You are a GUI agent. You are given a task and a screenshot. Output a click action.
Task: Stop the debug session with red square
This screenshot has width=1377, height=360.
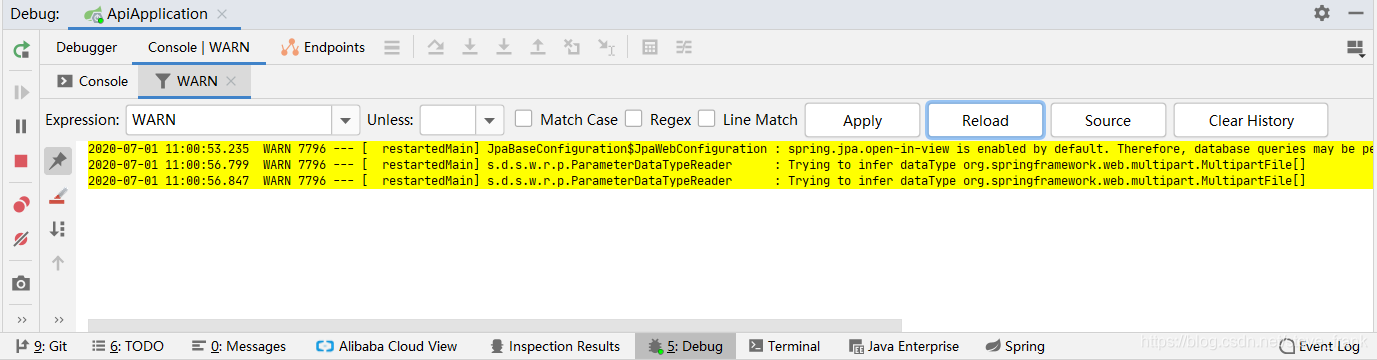click(20, 161)
